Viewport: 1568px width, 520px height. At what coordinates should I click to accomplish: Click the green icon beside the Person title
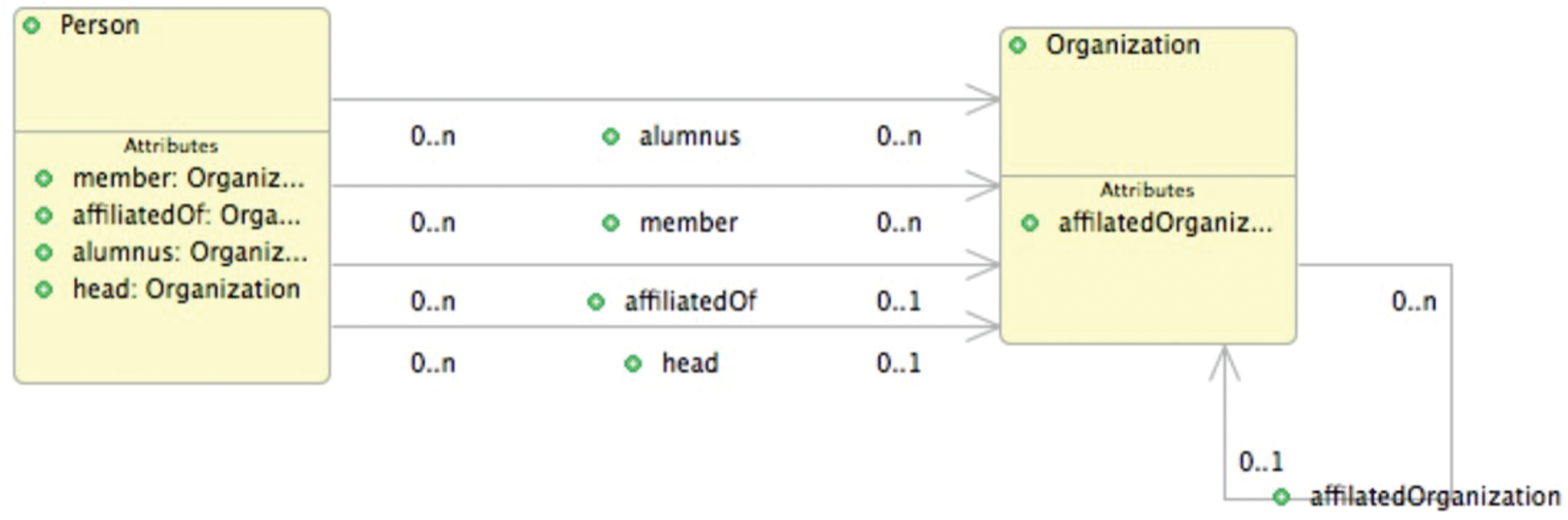coord(32,26)
